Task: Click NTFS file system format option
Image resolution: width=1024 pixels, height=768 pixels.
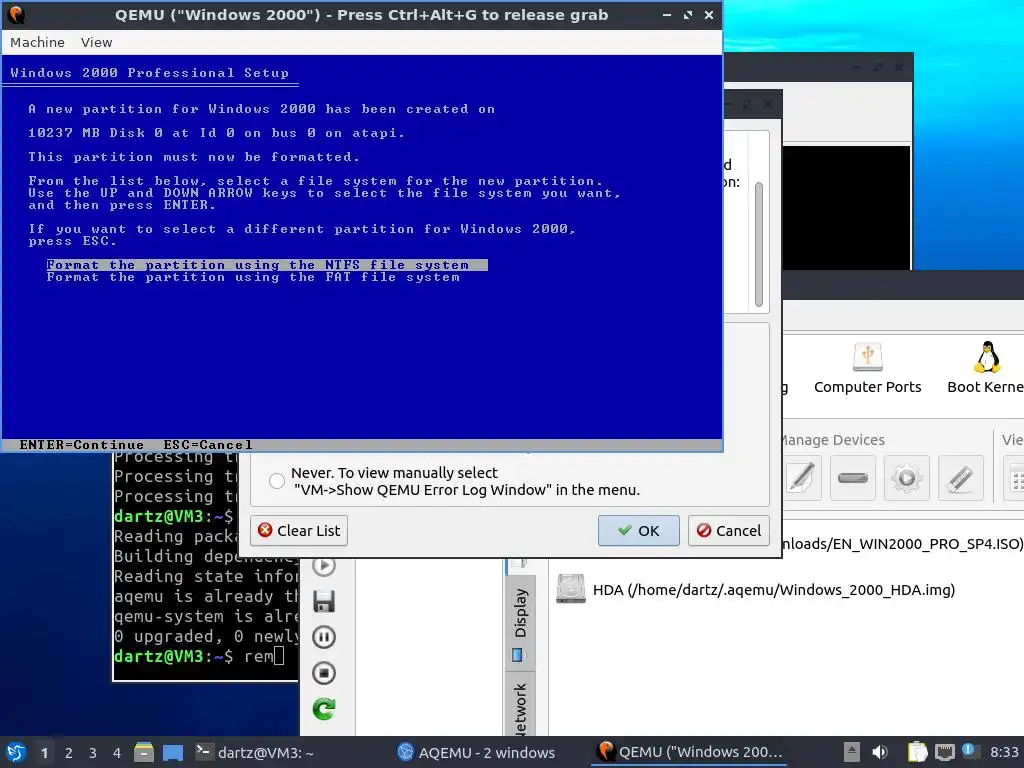Action: pyautogui.click(x=266, y=264)
